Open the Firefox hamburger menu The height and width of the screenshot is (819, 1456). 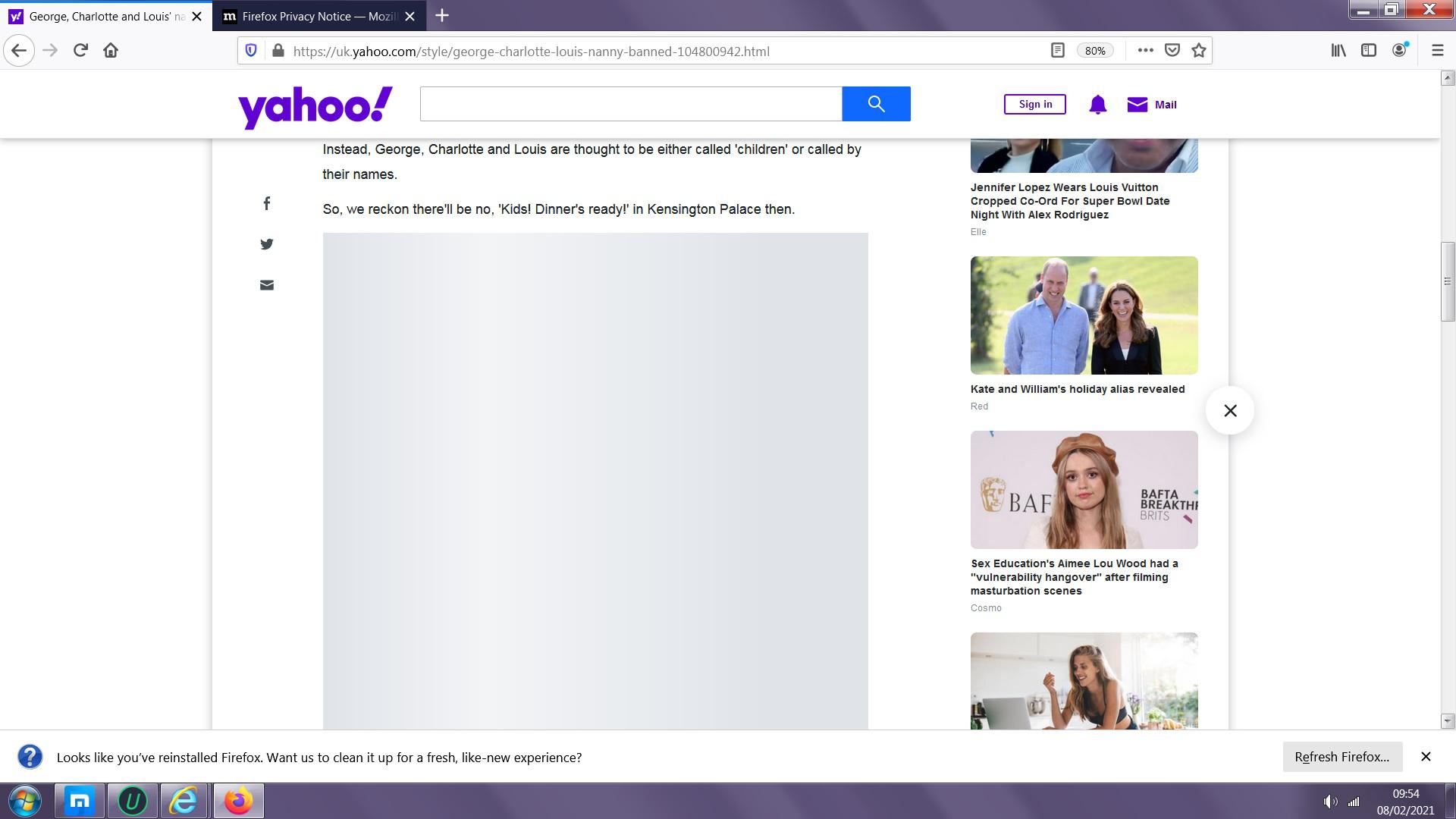(x=1437, y=51)
